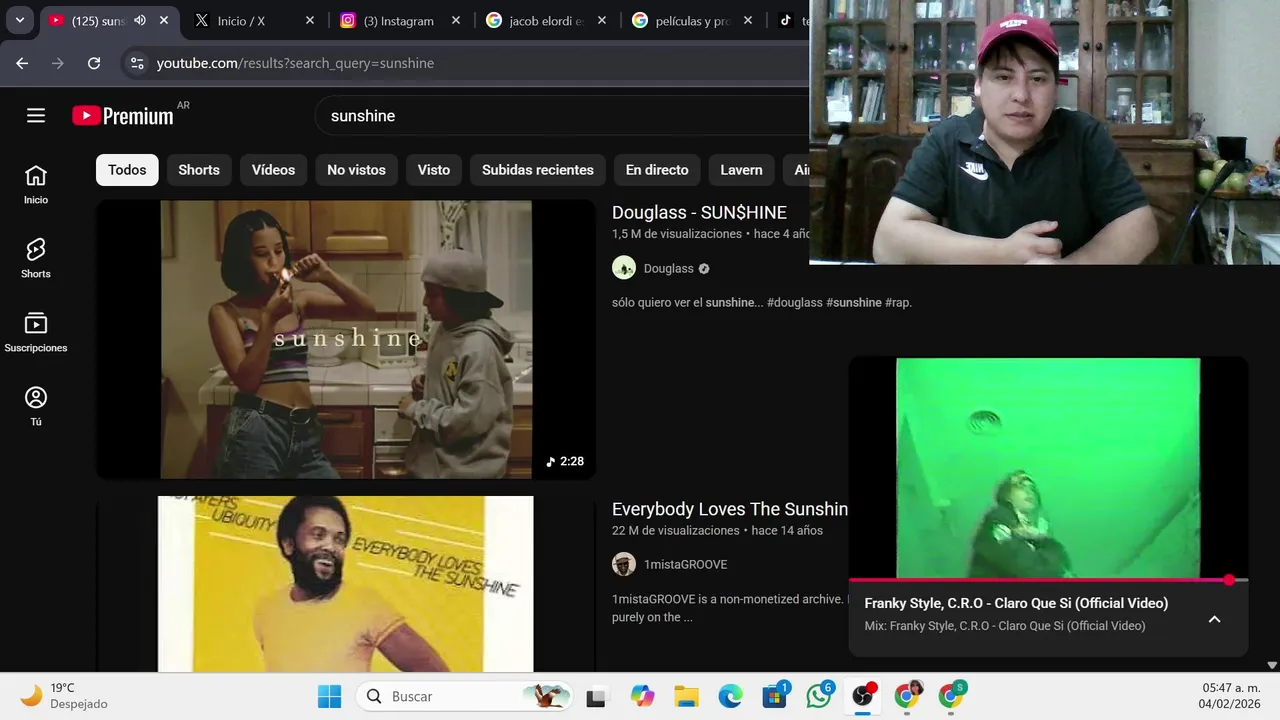
Task: Open the weather widget showing 19°C
Action: 64,696
